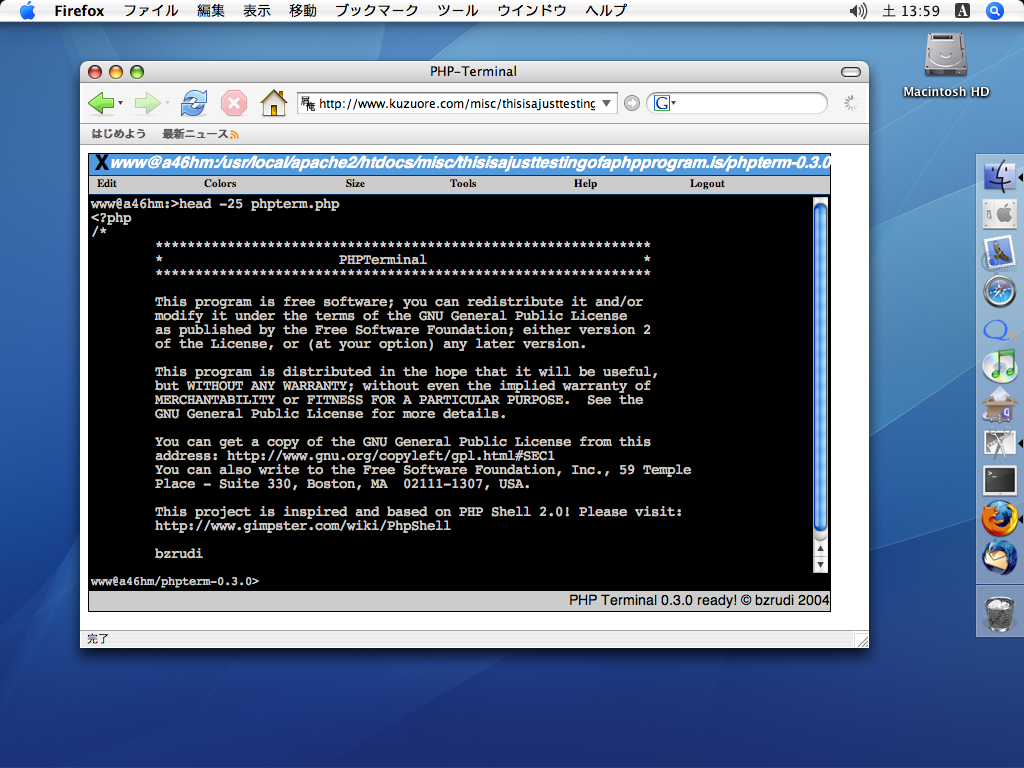Open Thunderbird from the Dock
Viewport: 1024px width, 768px height.
(x=999, y=557)
